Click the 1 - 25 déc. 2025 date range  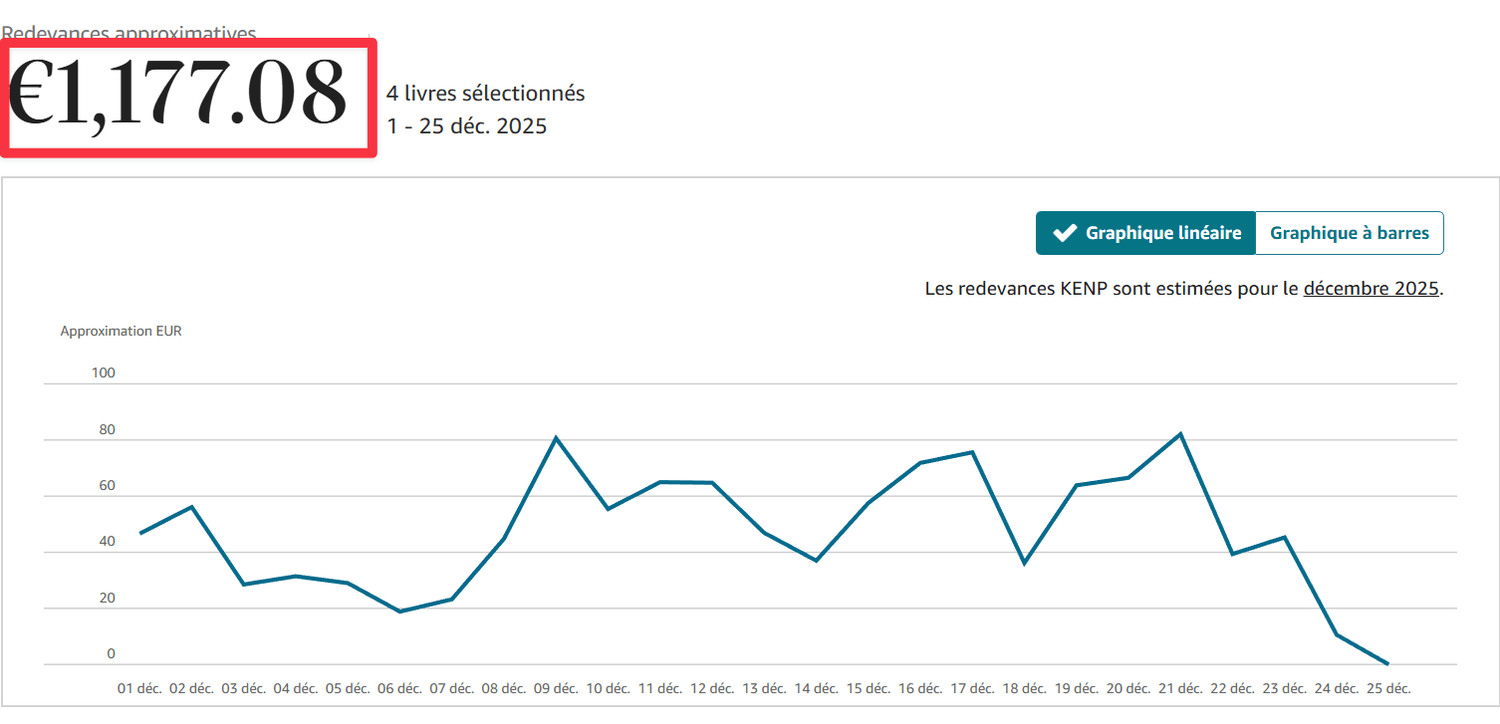[x=467, y=127]
